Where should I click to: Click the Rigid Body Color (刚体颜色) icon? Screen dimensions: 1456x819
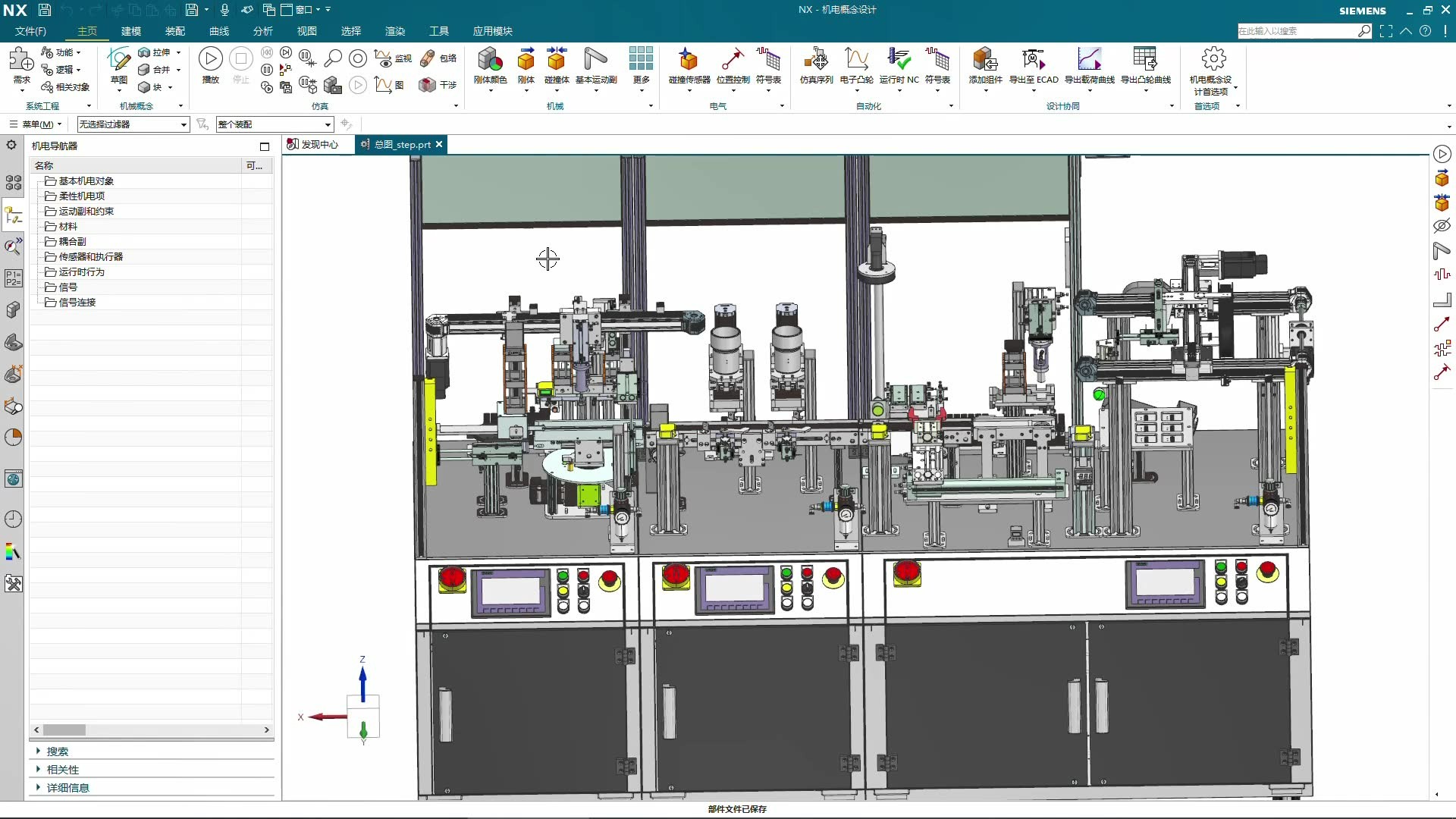click(x=490, y=60)
